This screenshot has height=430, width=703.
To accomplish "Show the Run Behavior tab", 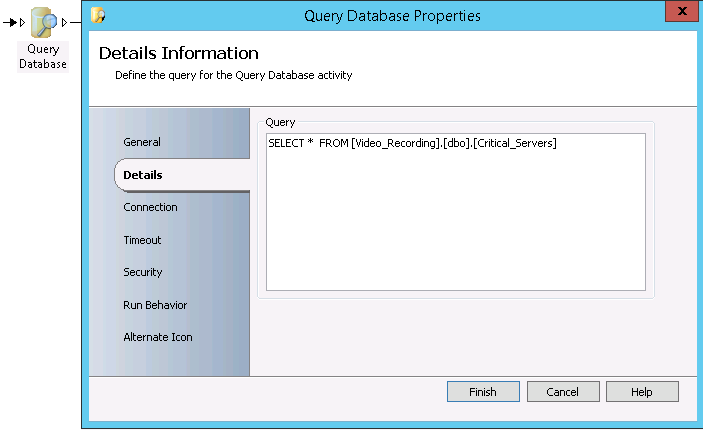I will coord(155,305).
